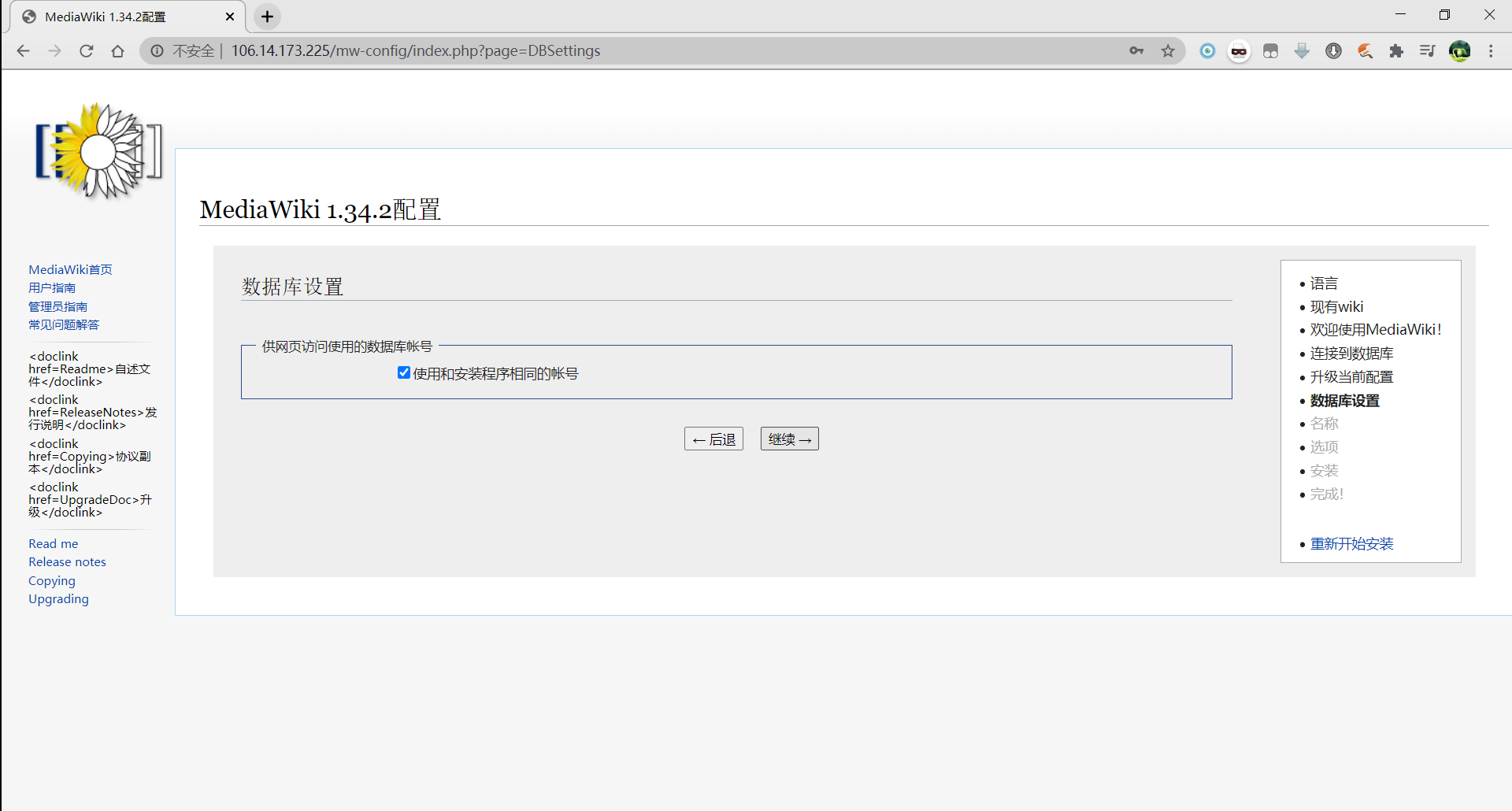Click the browser forward arrow
1512x811 pixels.
point(54,51)
